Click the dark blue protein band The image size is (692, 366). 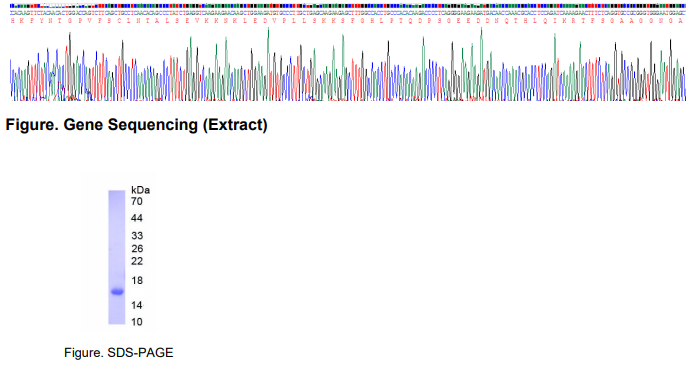pyautogui.click(x=117, y=291)
